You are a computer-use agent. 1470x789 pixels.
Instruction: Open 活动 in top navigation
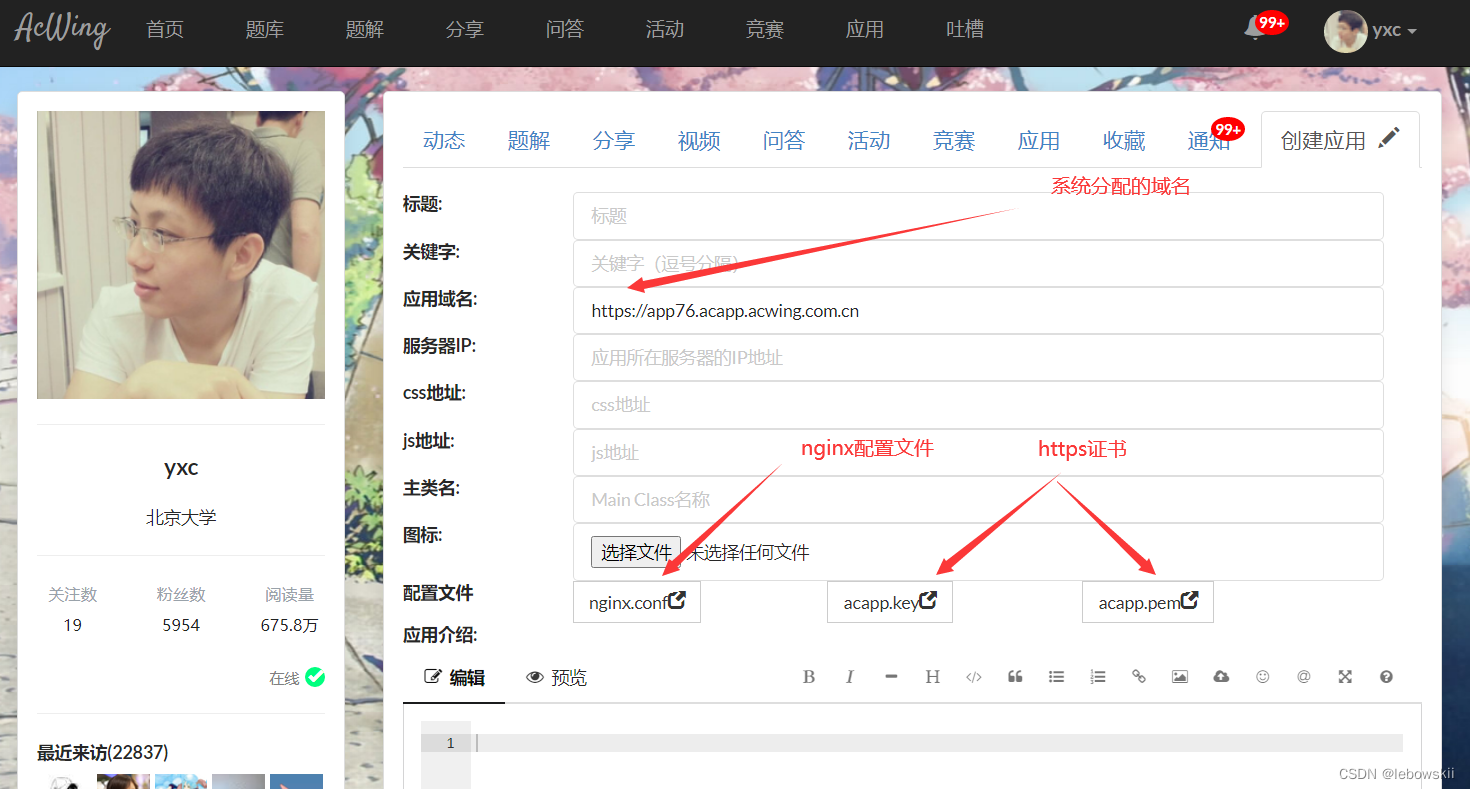click(x=665, y=30)
